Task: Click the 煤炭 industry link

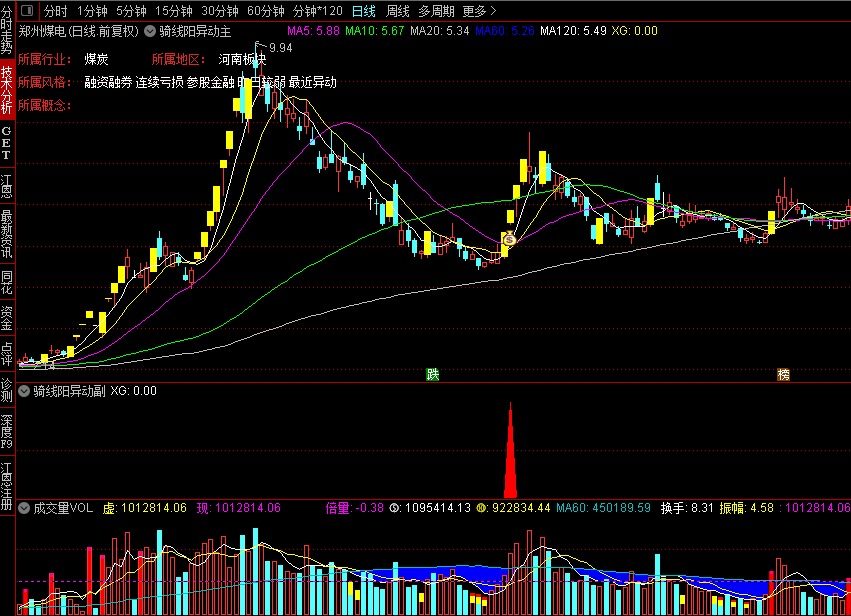Action: [96, 60]
